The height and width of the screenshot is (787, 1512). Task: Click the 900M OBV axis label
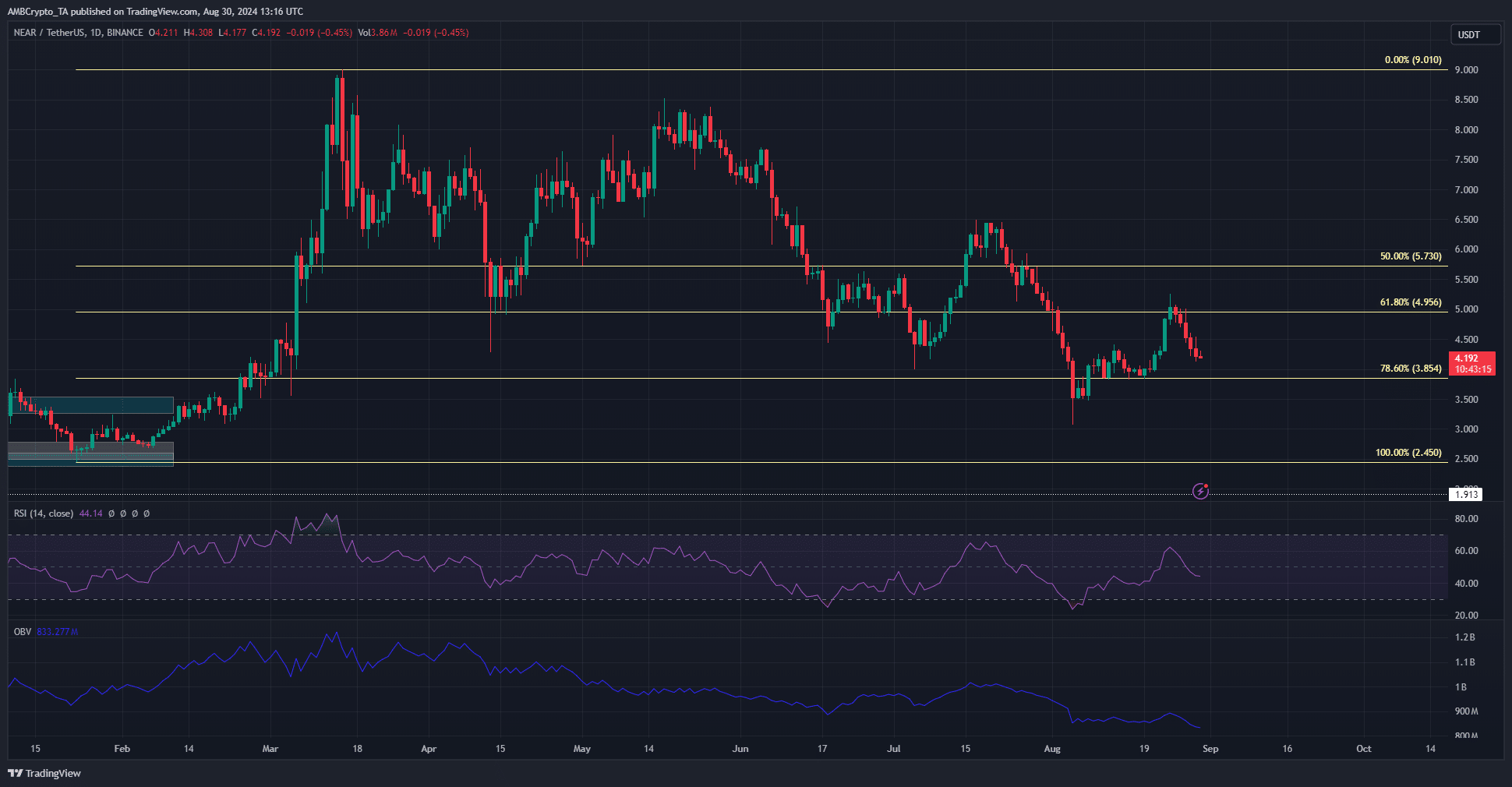(x=1466, y=711)
